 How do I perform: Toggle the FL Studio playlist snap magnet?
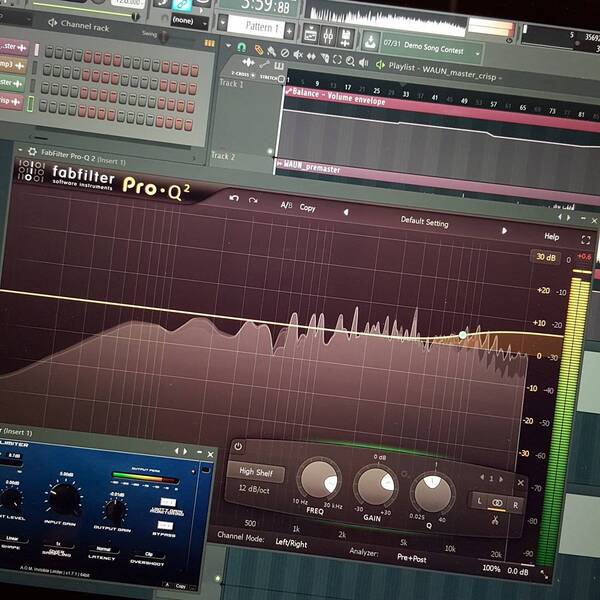pos(241,47)
